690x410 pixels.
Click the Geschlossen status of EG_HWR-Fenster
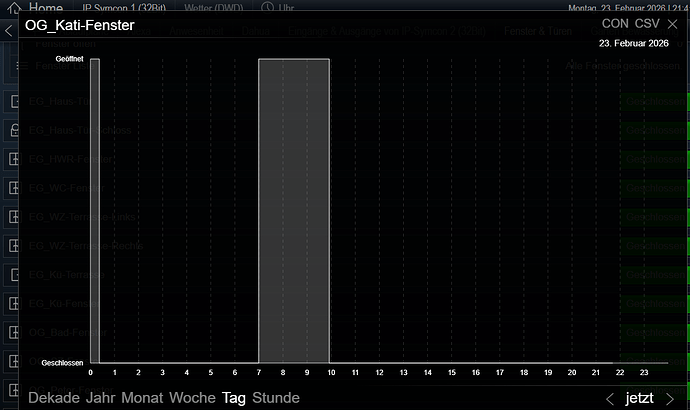tap(655, 159)
